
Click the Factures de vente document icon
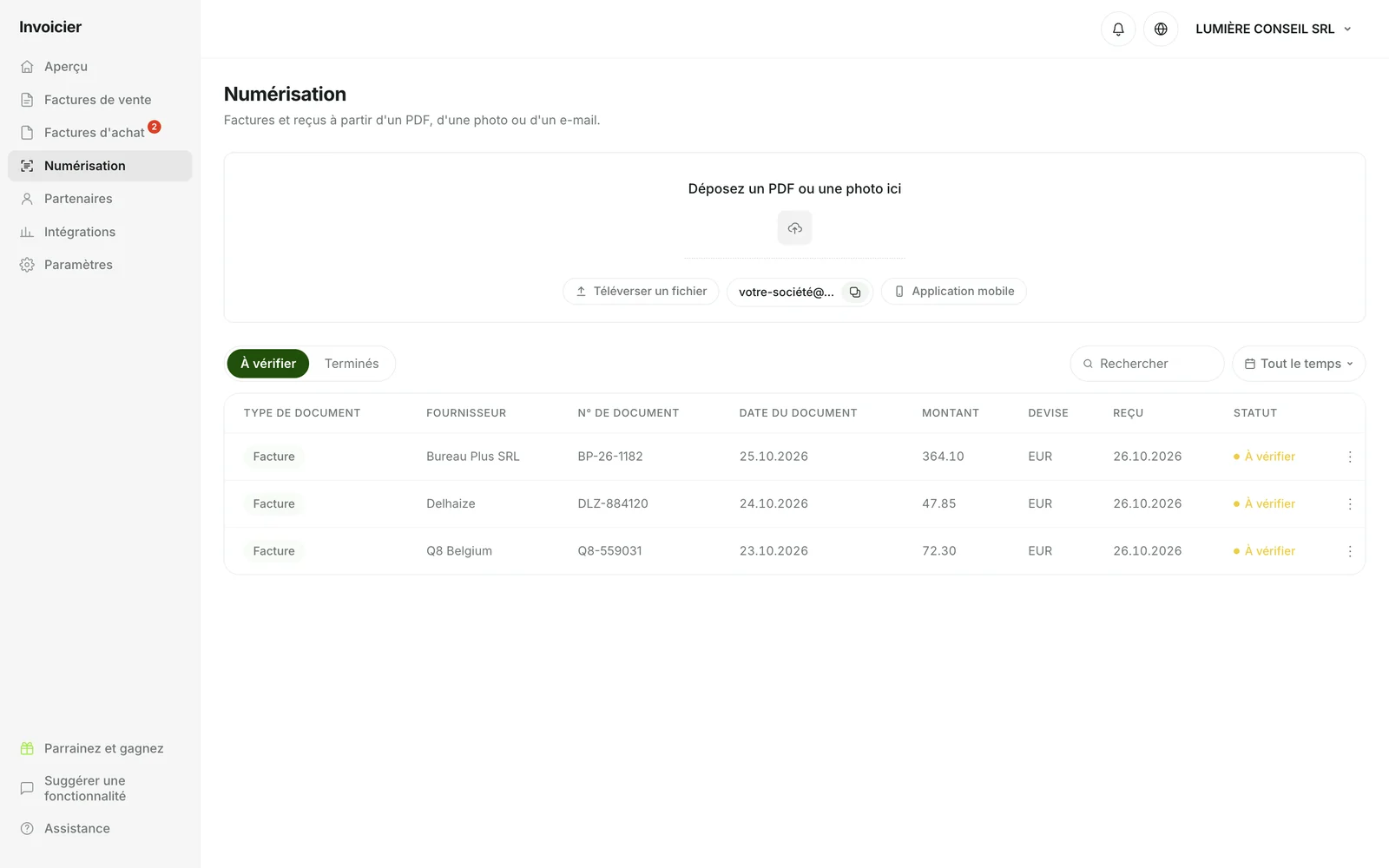tap(27, 100)
